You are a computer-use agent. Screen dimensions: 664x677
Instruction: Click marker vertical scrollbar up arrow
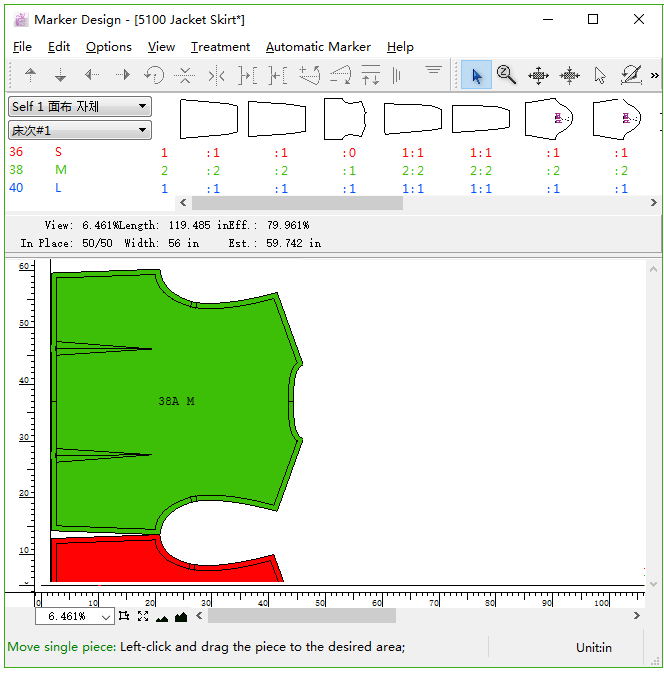click(653, 269)
